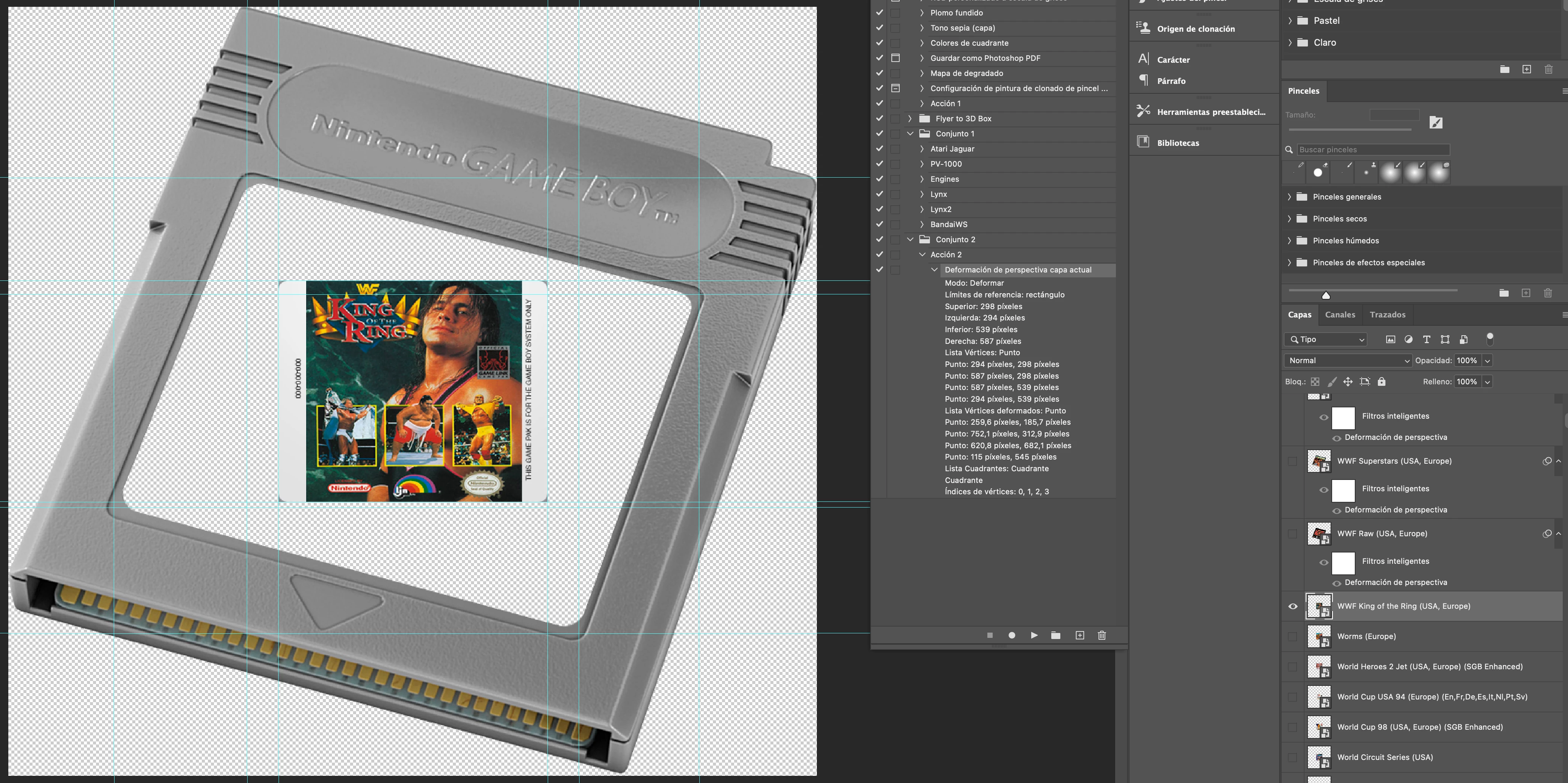Open the Bibliotecas panel

(x=1178, y=143)
